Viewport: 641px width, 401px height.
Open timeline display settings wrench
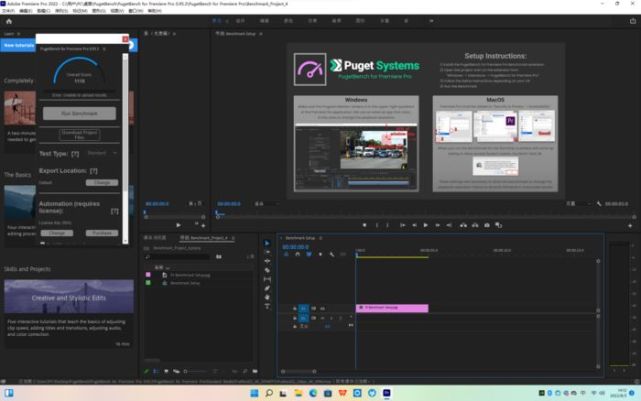pyautogui.click(x=332, y=255)
